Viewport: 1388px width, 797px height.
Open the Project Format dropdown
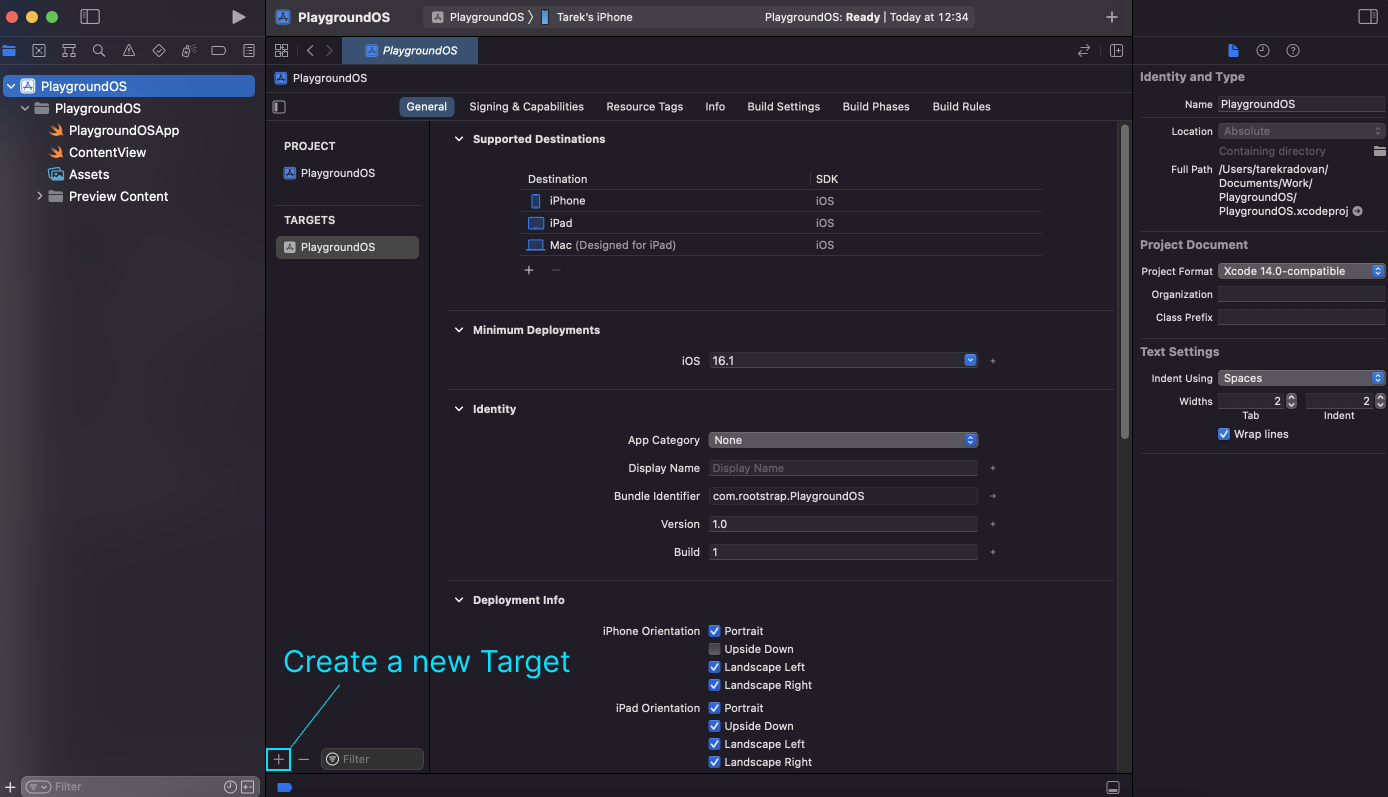[x=1301, y=271]
